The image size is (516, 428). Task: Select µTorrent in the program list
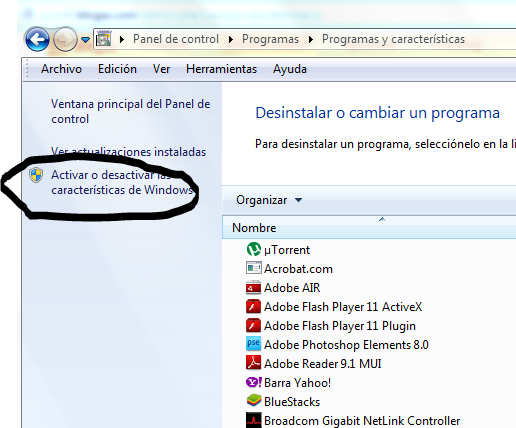[x=287, y=250]
